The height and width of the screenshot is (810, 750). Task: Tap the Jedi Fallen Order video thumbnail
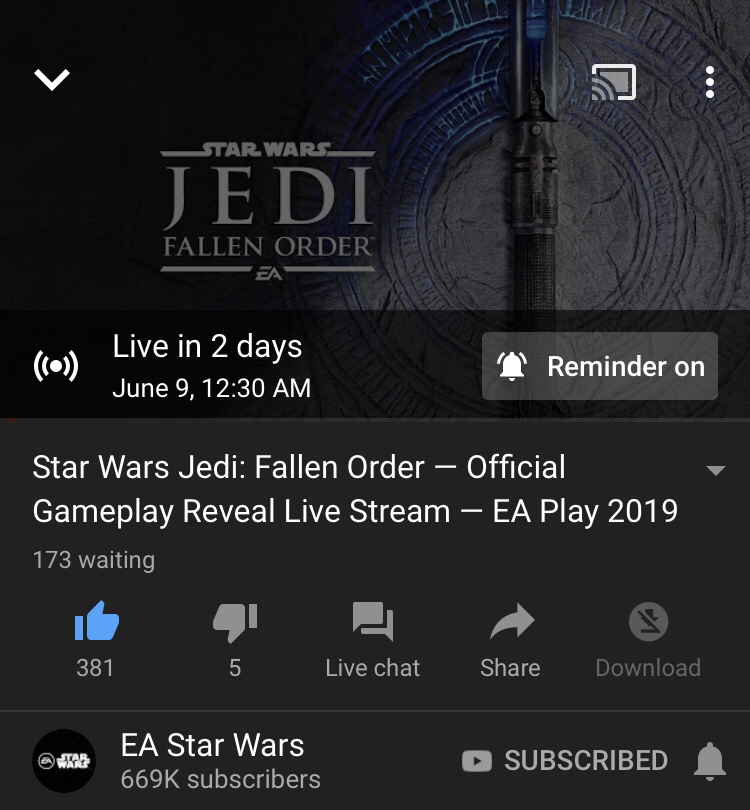(375, 155)
